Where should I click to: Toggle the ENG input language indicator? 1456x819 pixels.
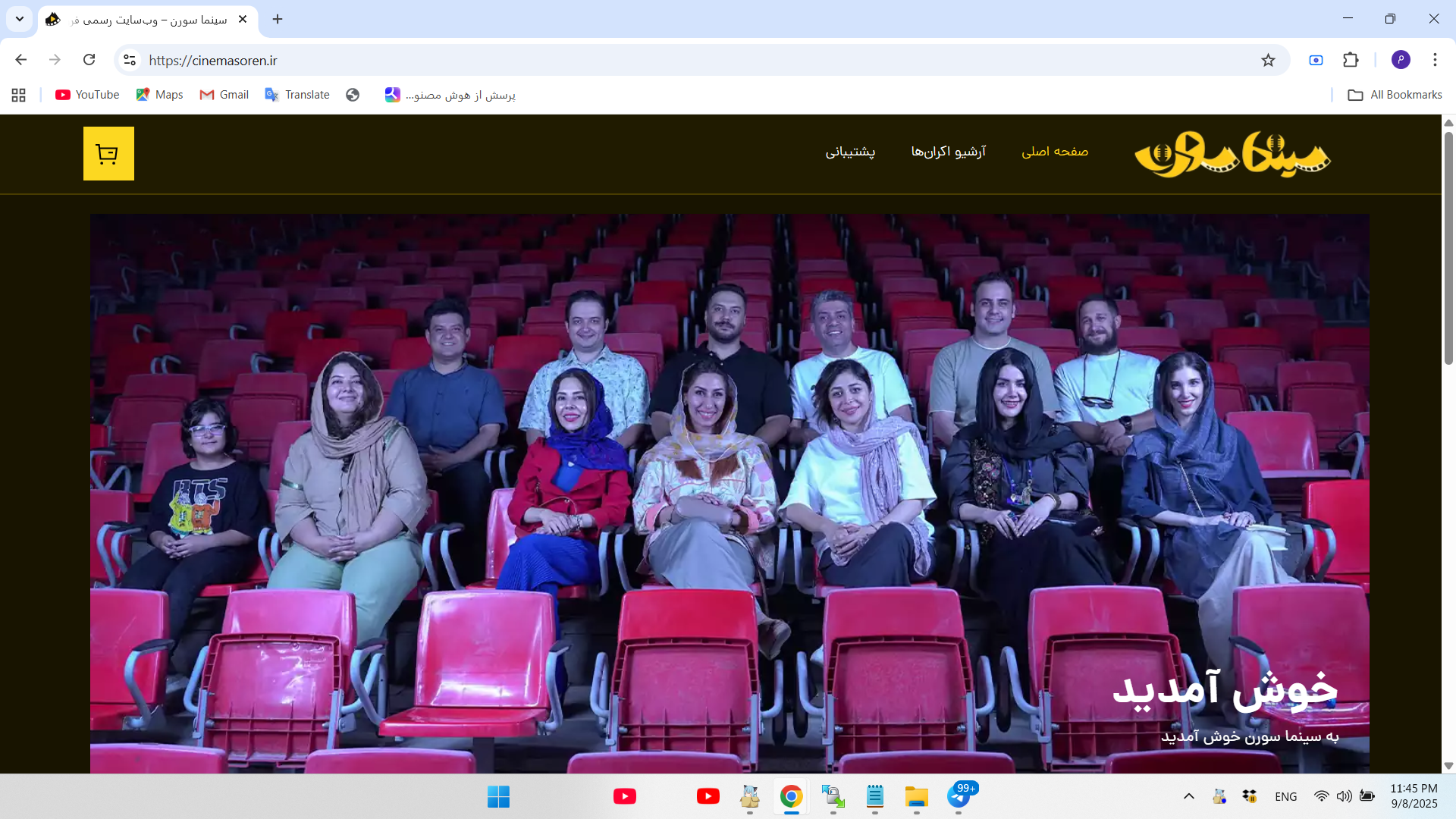tap(1285, 796)
